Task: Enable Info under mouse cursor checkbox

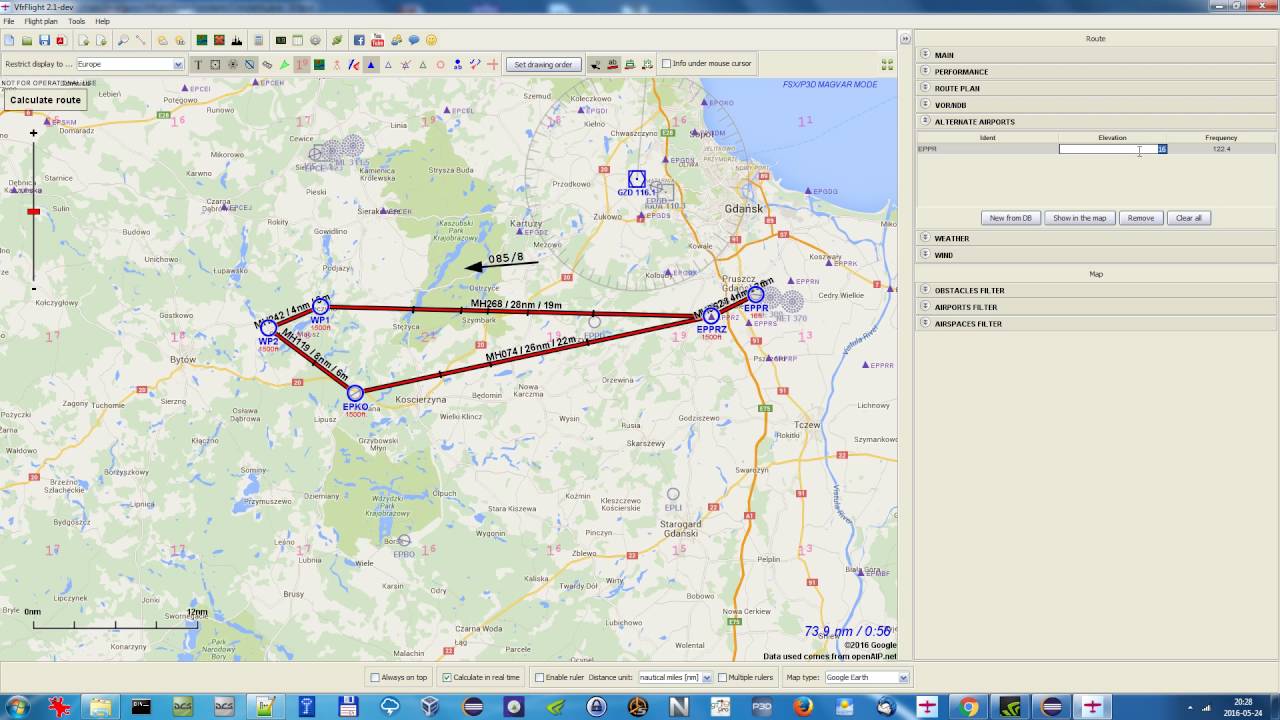Action: (666, 64)
